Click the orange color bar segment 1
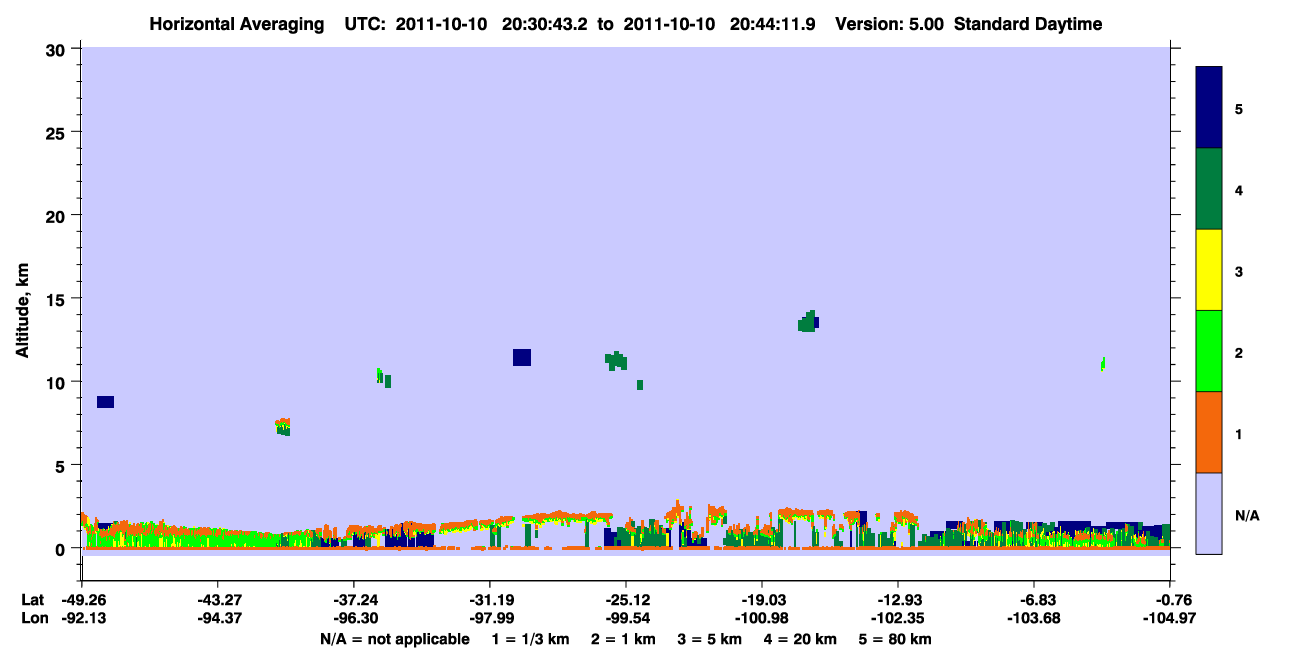The width and height of the screenshot is (1300, 667). tap(1209, 432)
